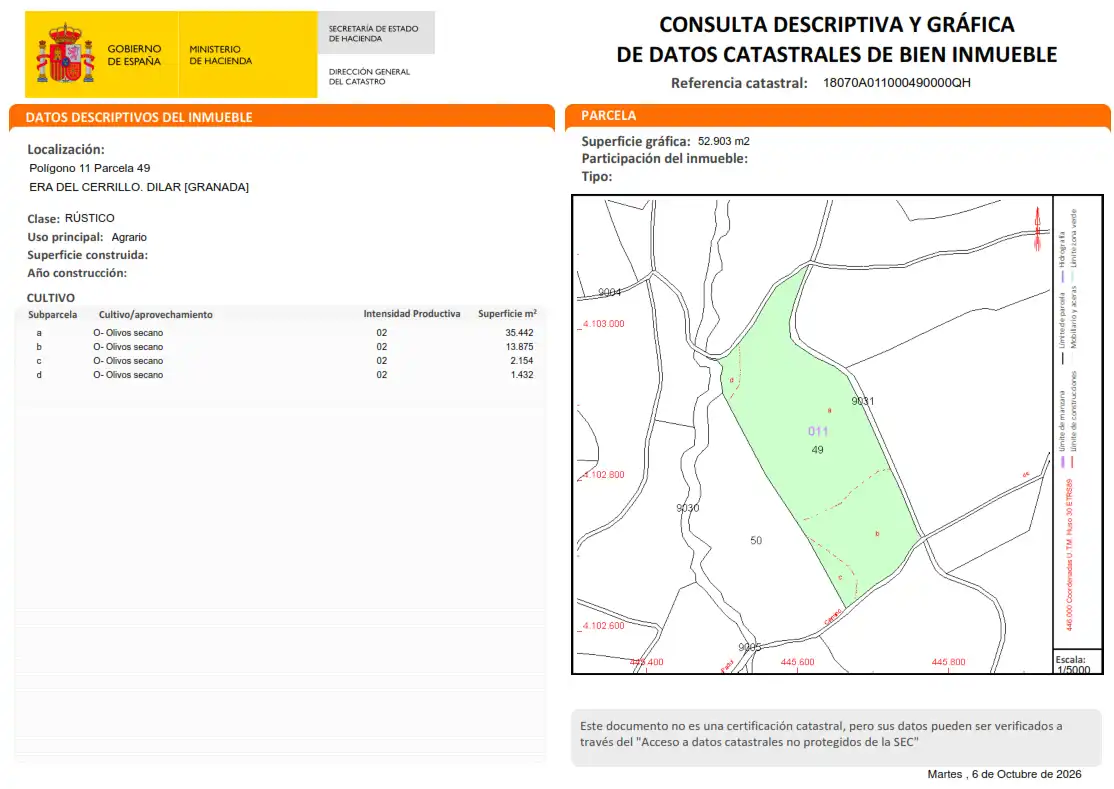Click the Spanish coat of arms emblem
The height and width of the screenshot is (789, 1114).
(x=65, y=53)
